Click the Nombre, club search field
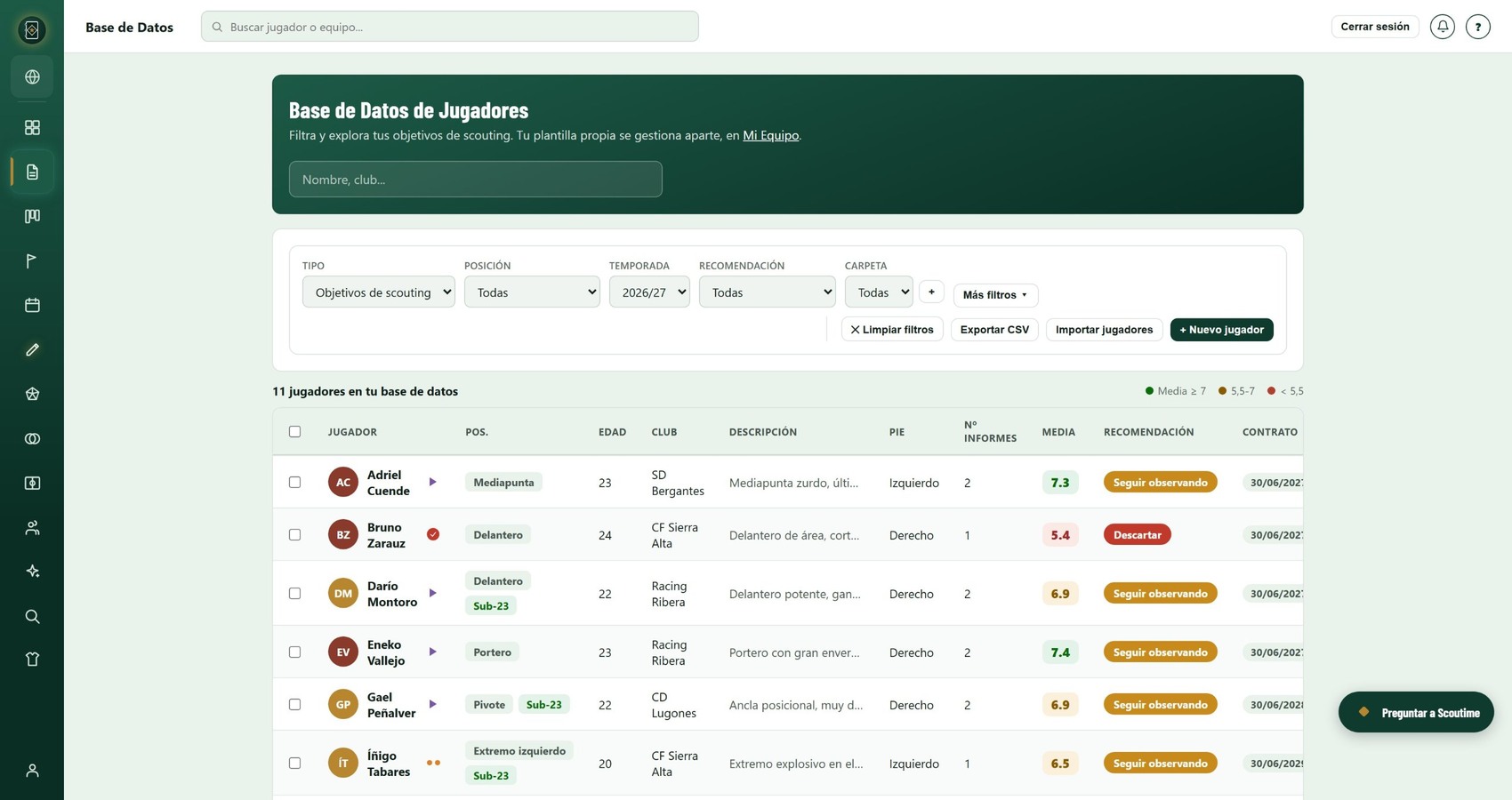This screenshot has width=1512, height=800. (x=475, y=180)
